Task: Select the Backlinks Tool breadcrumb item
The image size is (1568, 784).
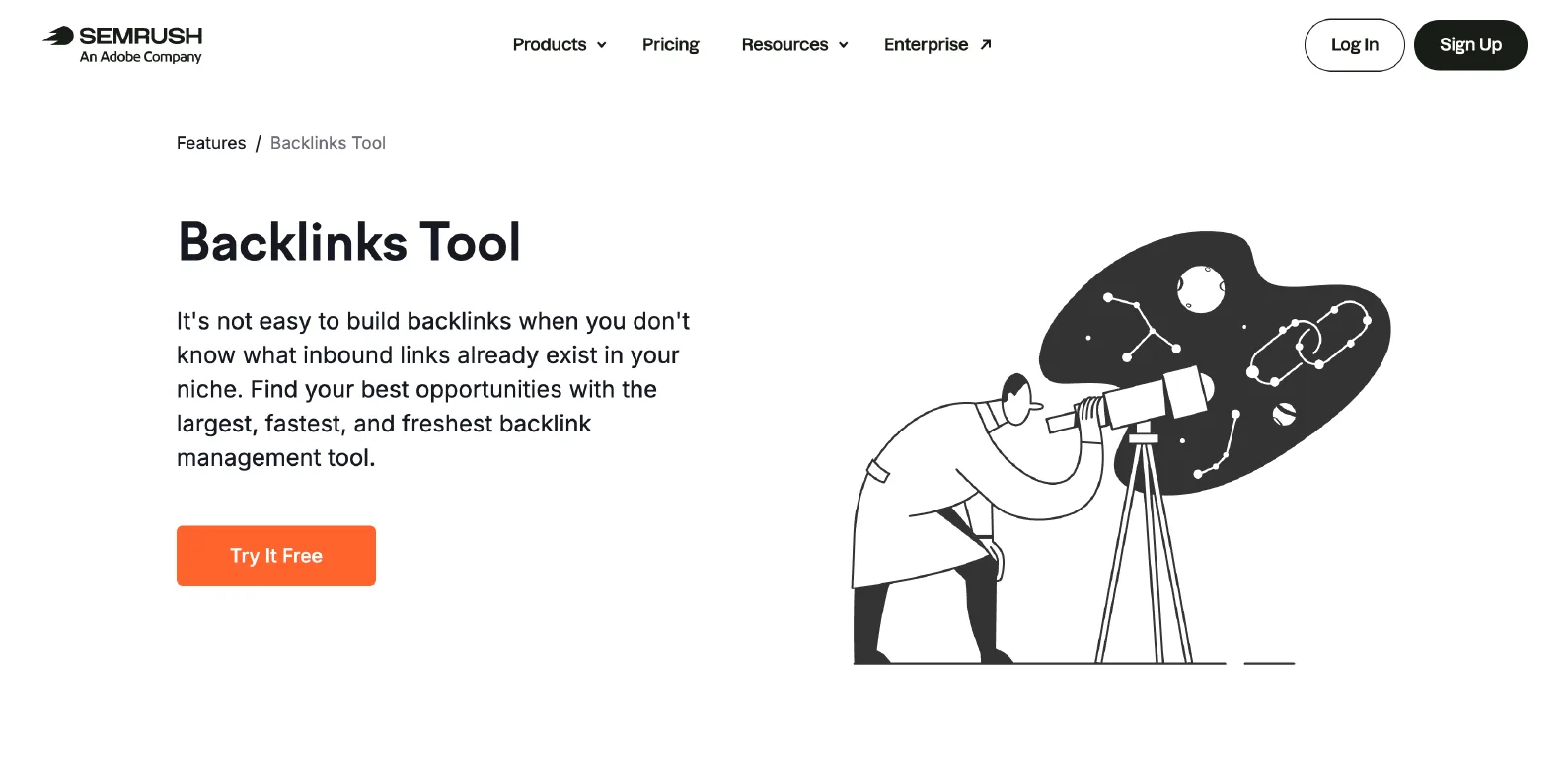Action: click(x=328, y=143)
